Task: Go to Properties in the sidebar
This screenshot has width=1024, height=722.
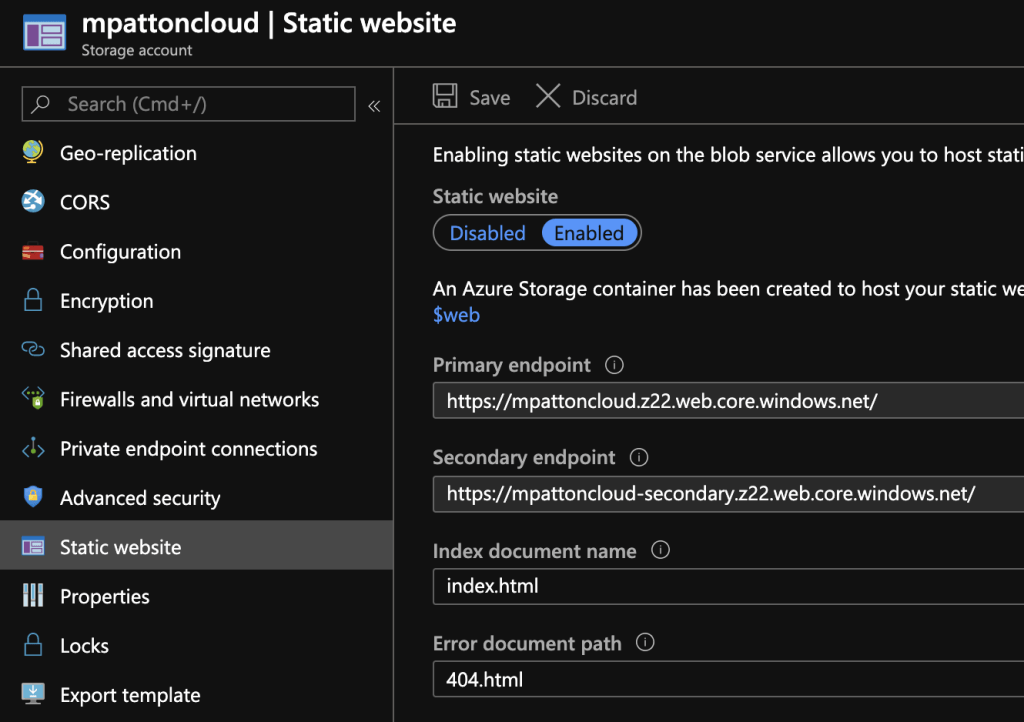Action: (104, 597)
